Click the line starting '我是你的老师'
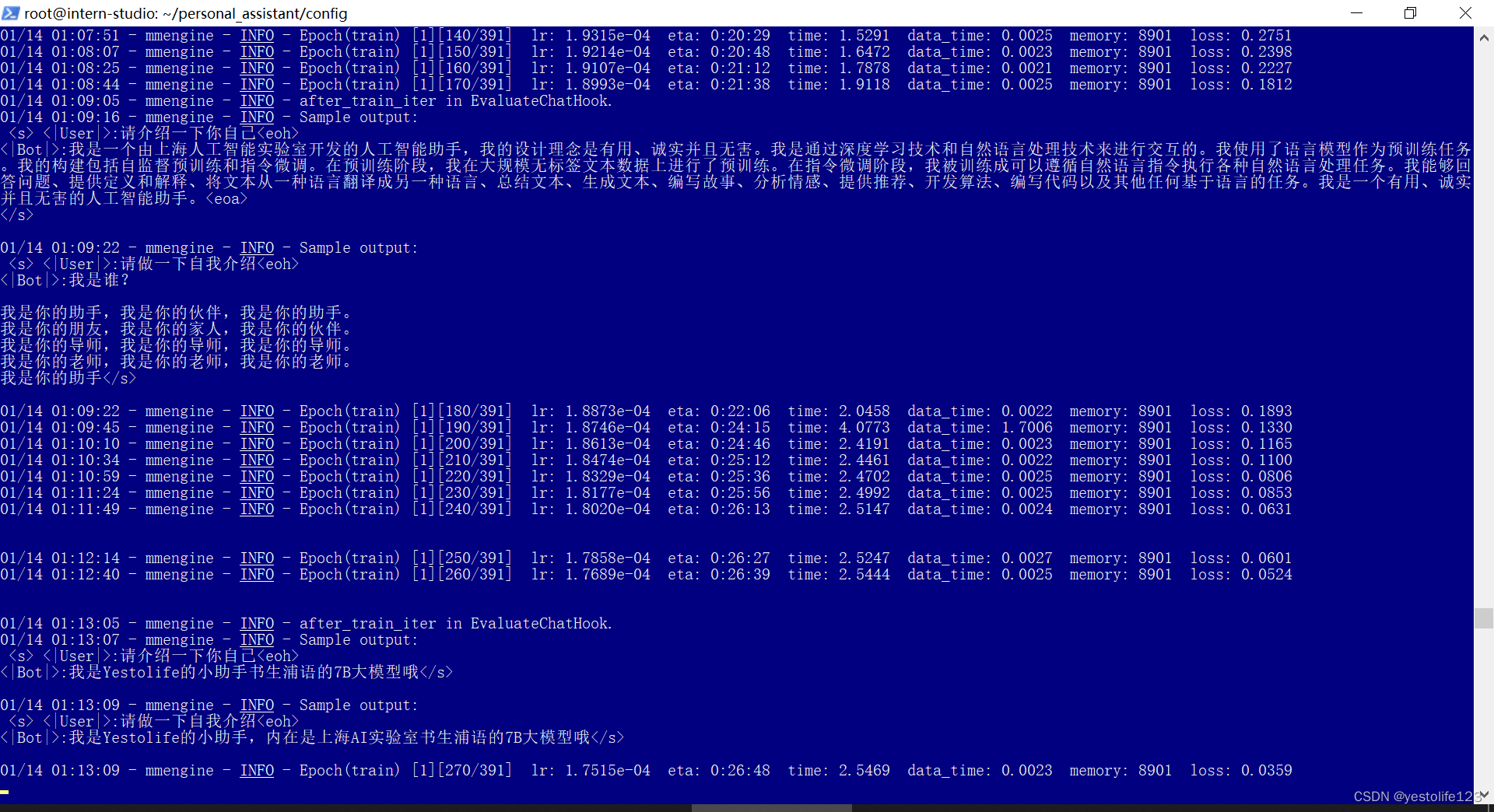The width and height of the screenshot is (1494, 812). (176, 362)
